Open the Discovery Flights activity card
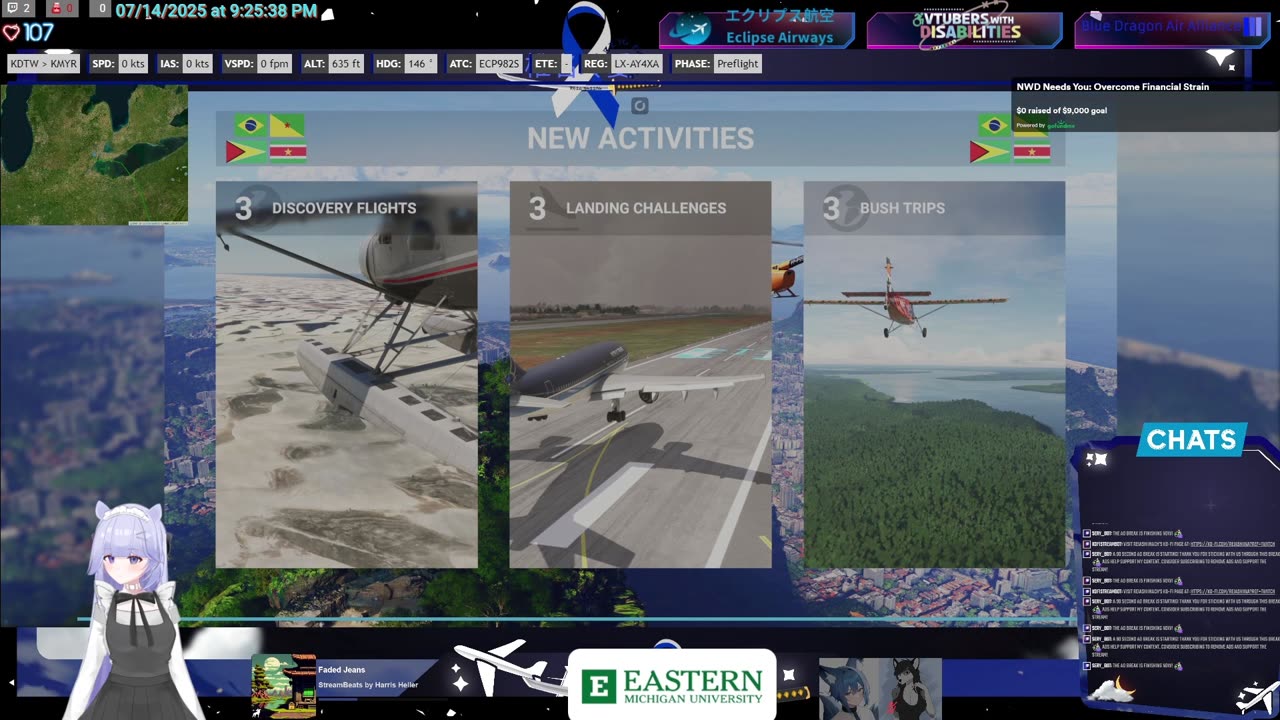 click(346, 374)
